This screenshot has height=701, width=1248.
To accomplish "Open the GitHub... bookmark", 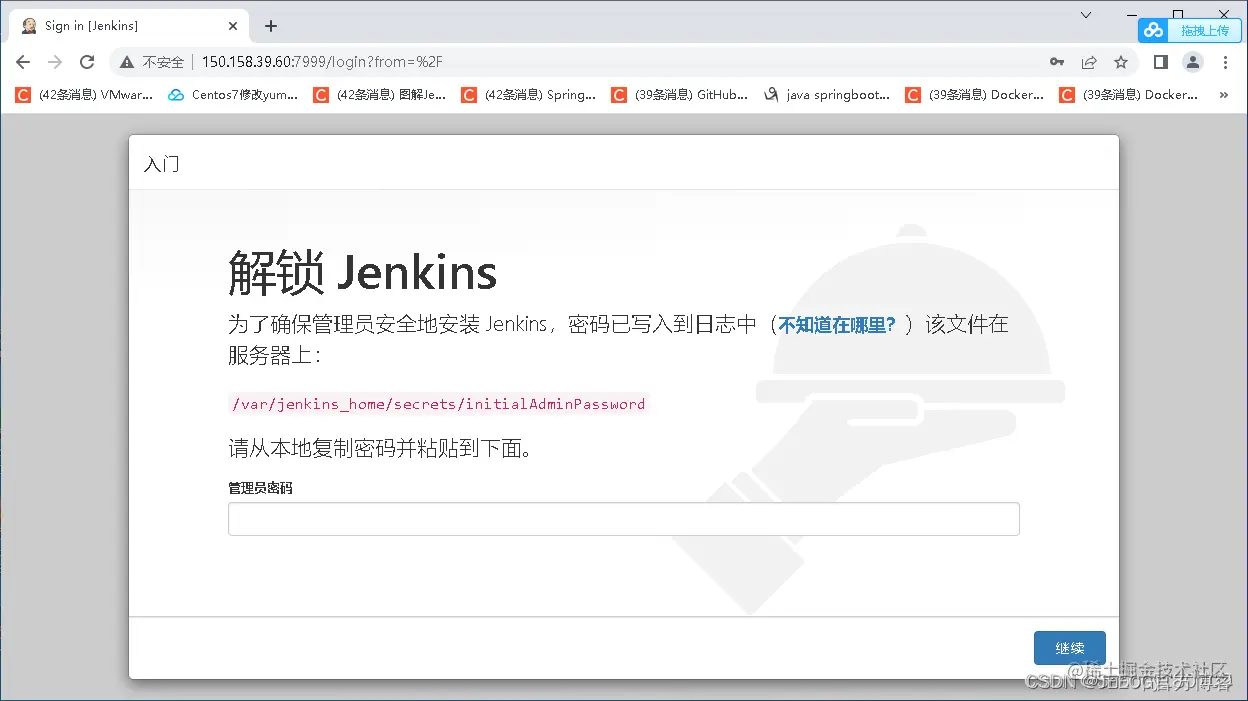I will pyautogui.click(x=678, y=95).
